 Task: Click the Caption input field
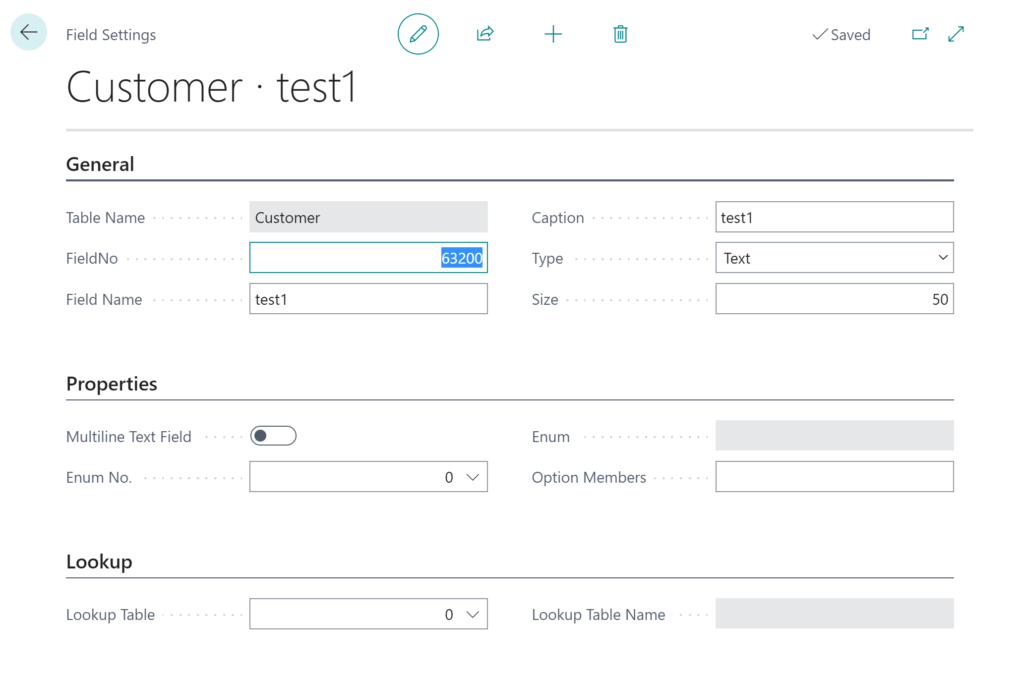pyautogui.click(x=834, y=217)
